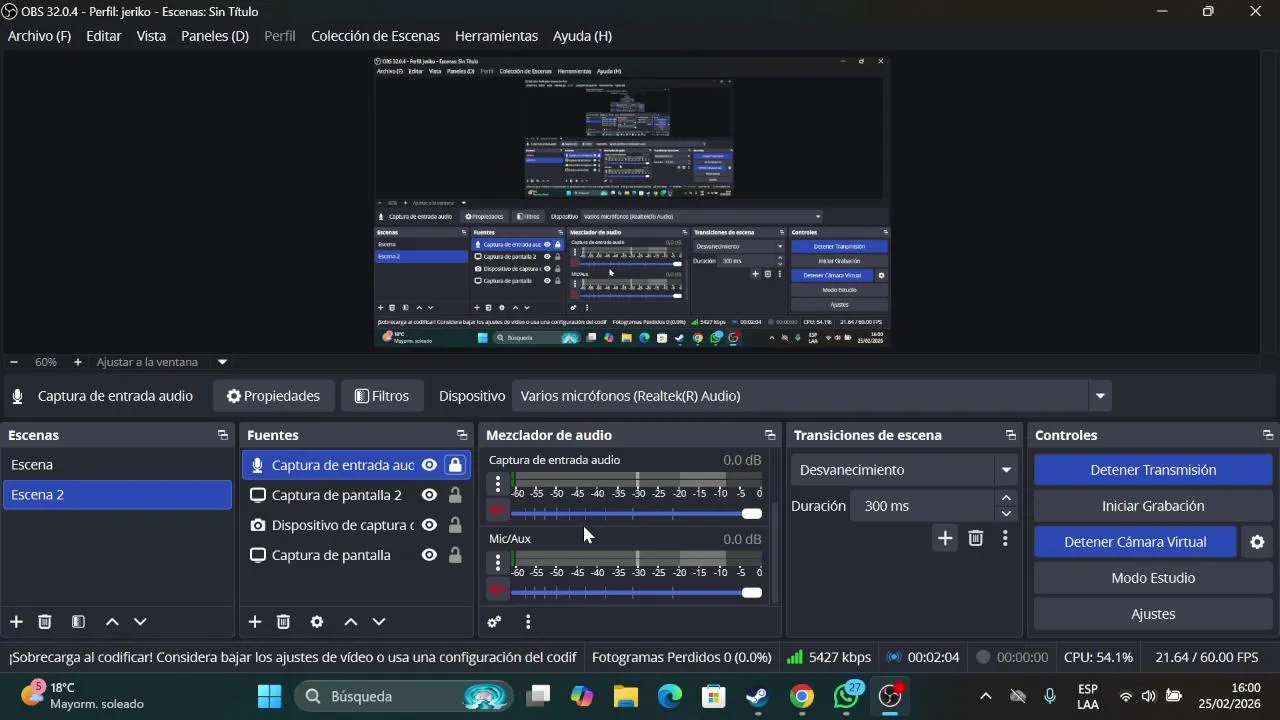Undock Transiciones de escena panel
The height and width of the screenshot is (720, 1280).
point(1010,435)
